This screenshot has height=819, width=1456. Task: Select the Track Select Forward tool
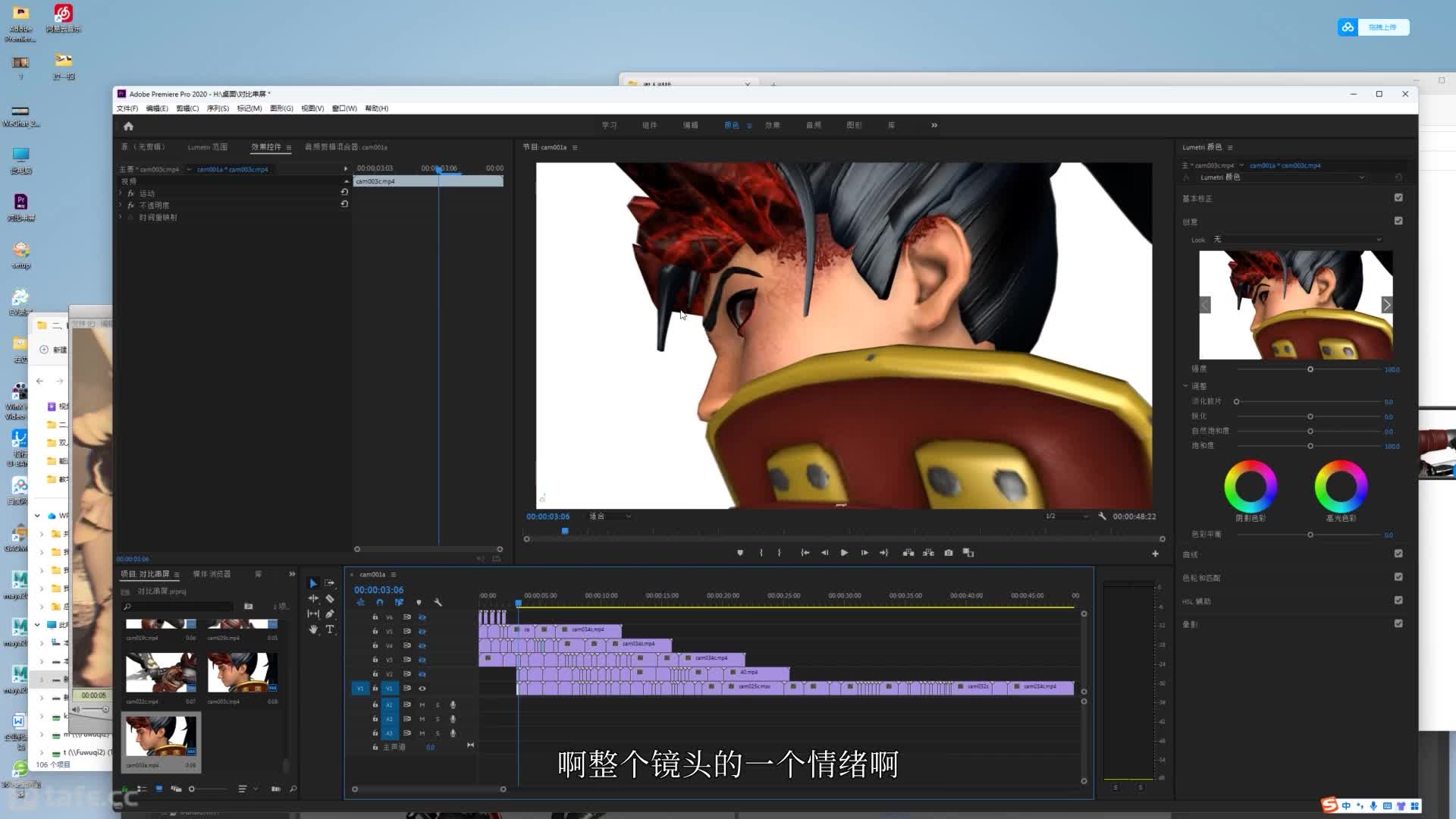click(x=330, y=583)
